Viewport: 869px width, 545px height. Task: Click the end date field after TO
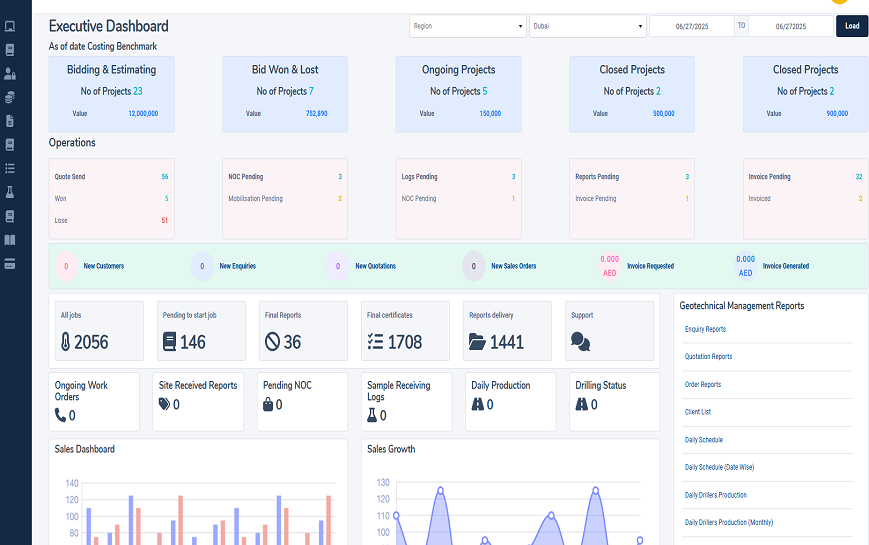(x=790, y=26)
